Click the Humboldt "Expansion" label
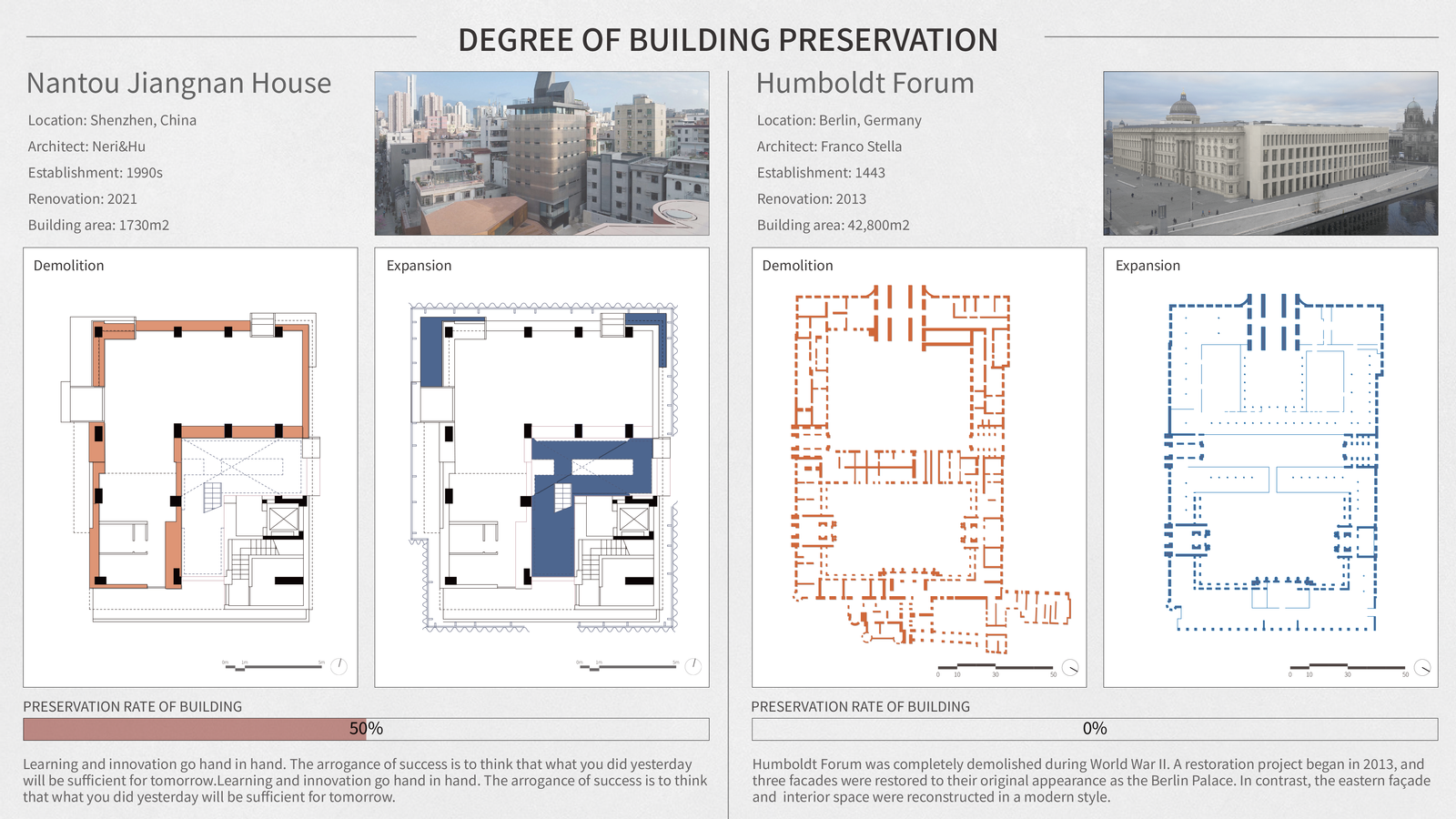 (1148, 266)
